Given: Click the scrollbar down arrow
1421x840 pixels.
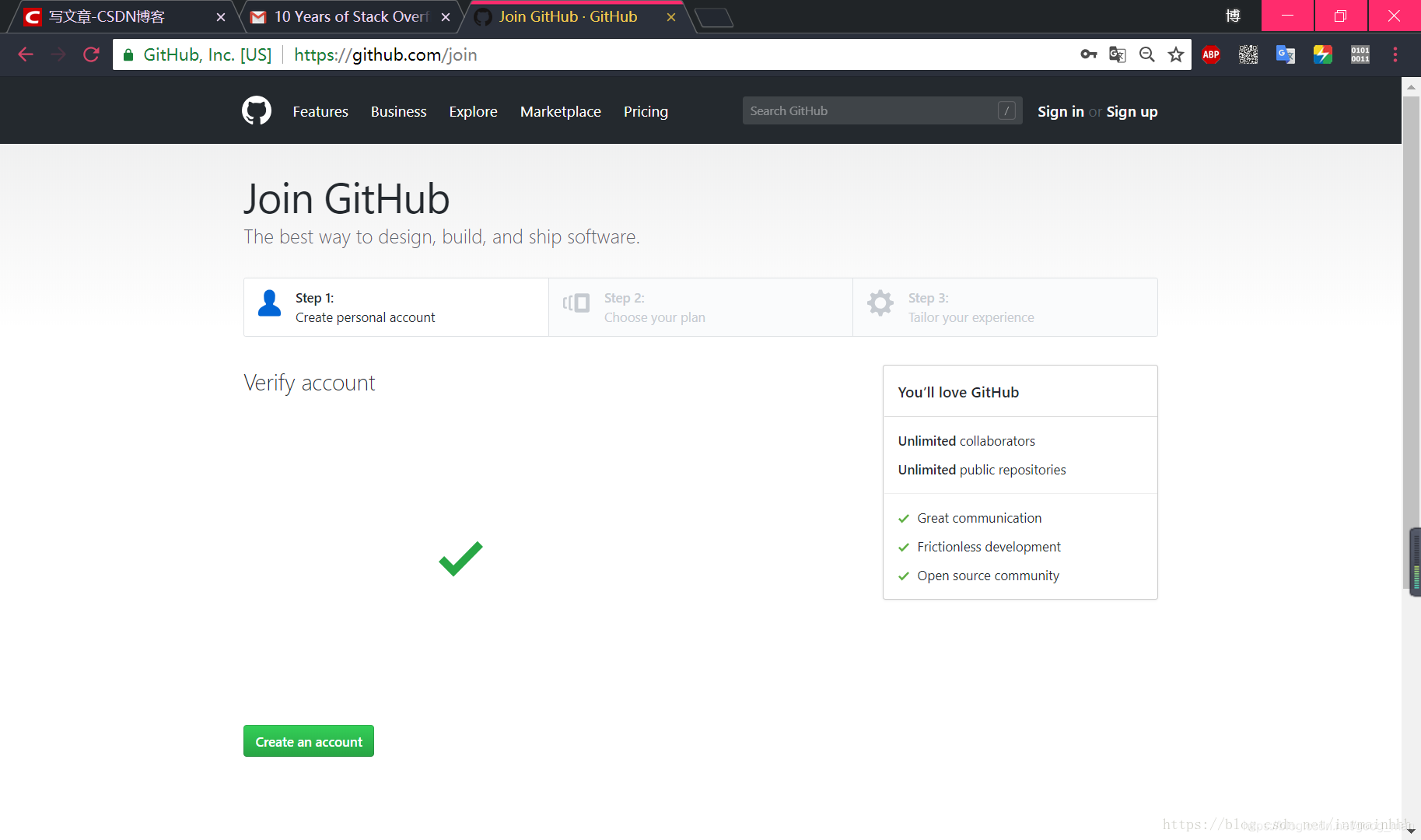Looking at the screenshot, I should 1411,831.
